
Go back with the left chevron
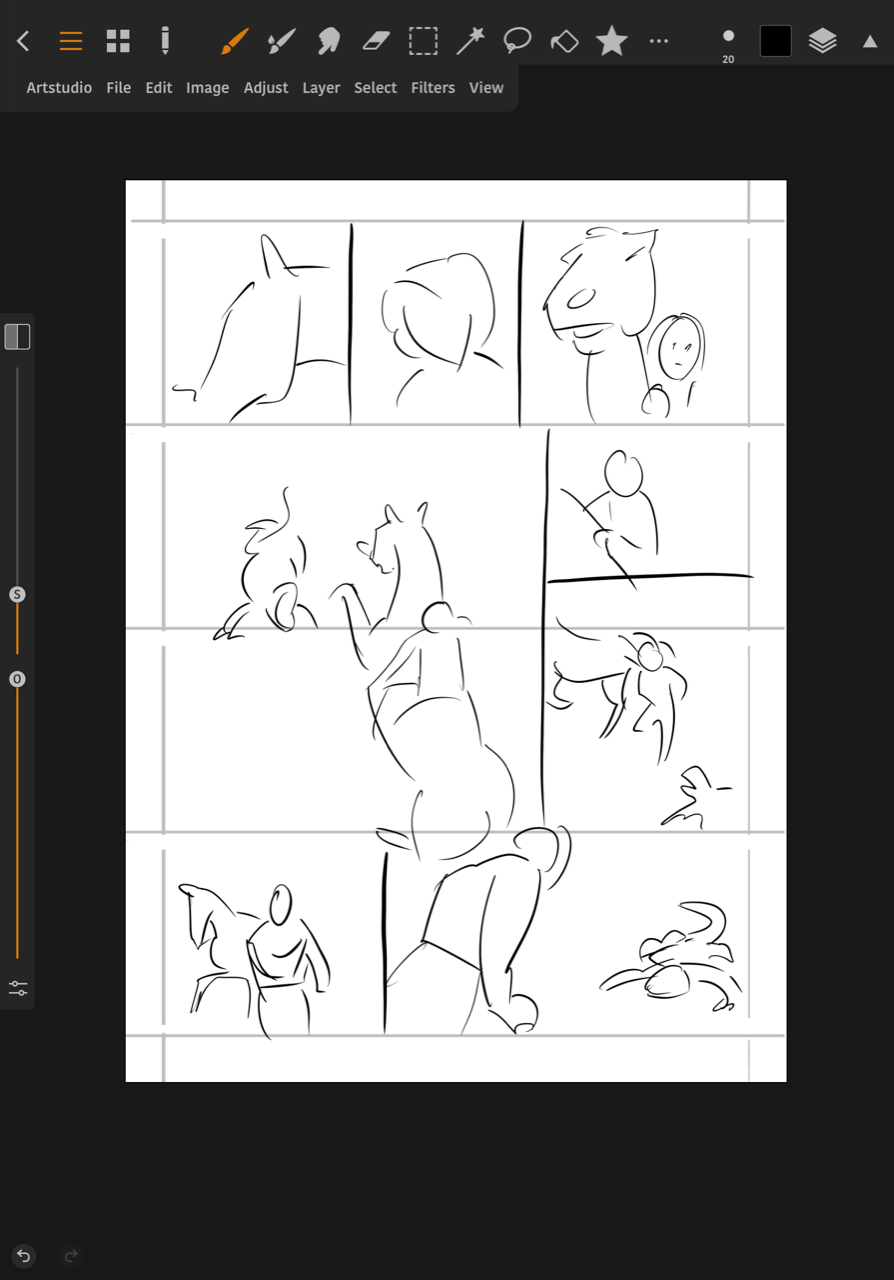click(23, 41)
